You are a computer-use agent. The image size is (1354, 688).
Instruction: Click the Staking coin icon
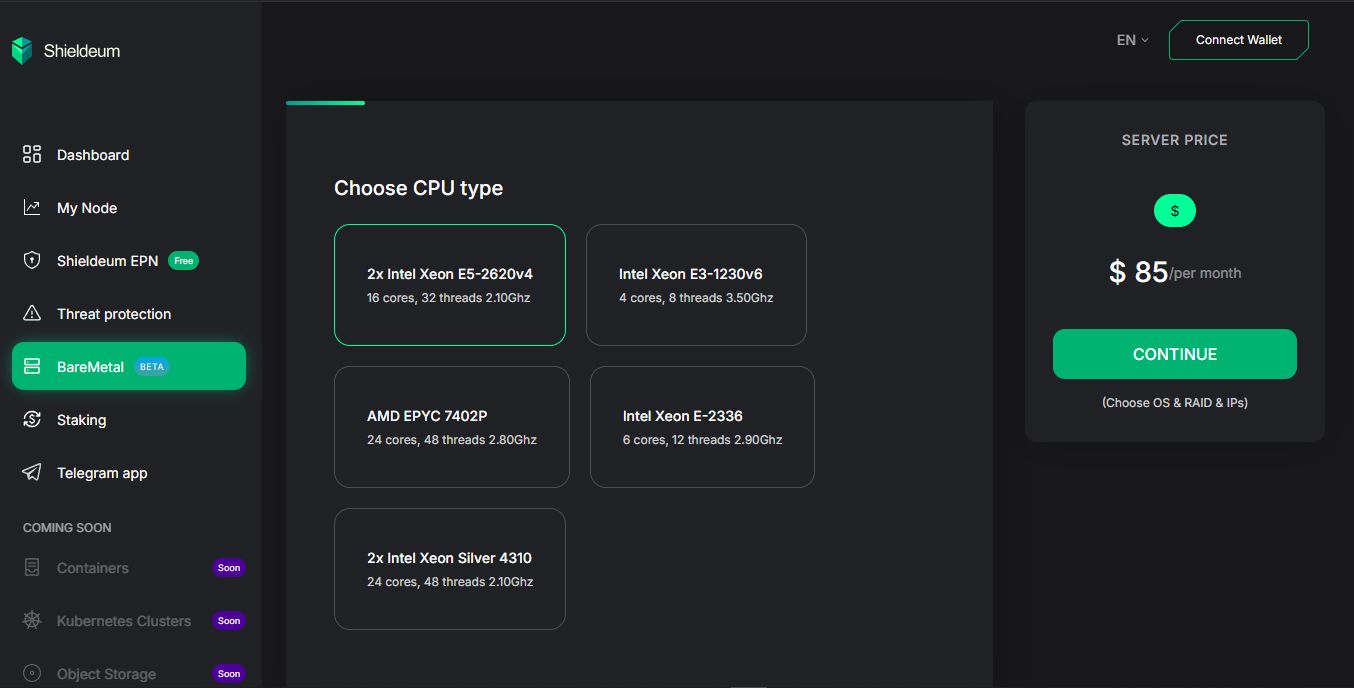coord(32,420)
